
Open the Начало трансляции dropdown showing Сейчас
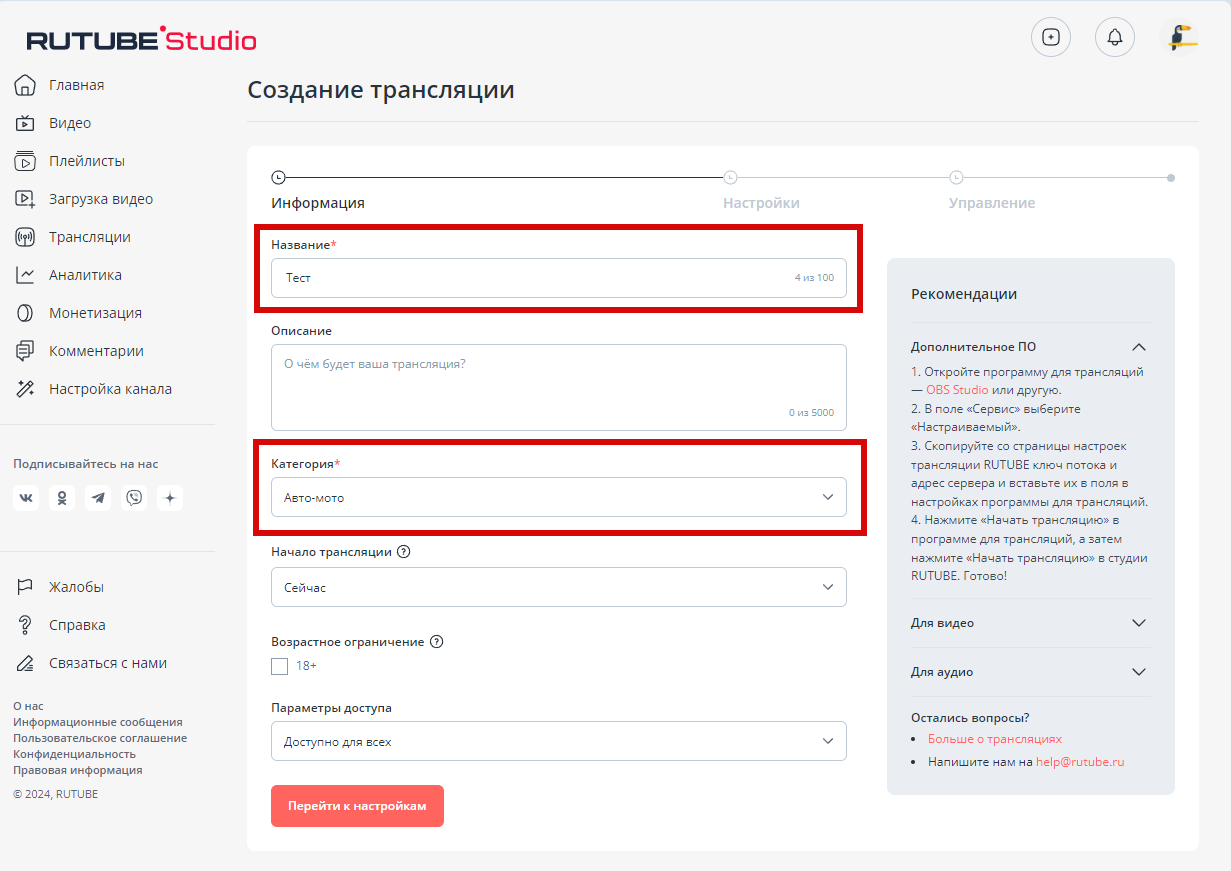pyautogui.click(x=559, y=587)
